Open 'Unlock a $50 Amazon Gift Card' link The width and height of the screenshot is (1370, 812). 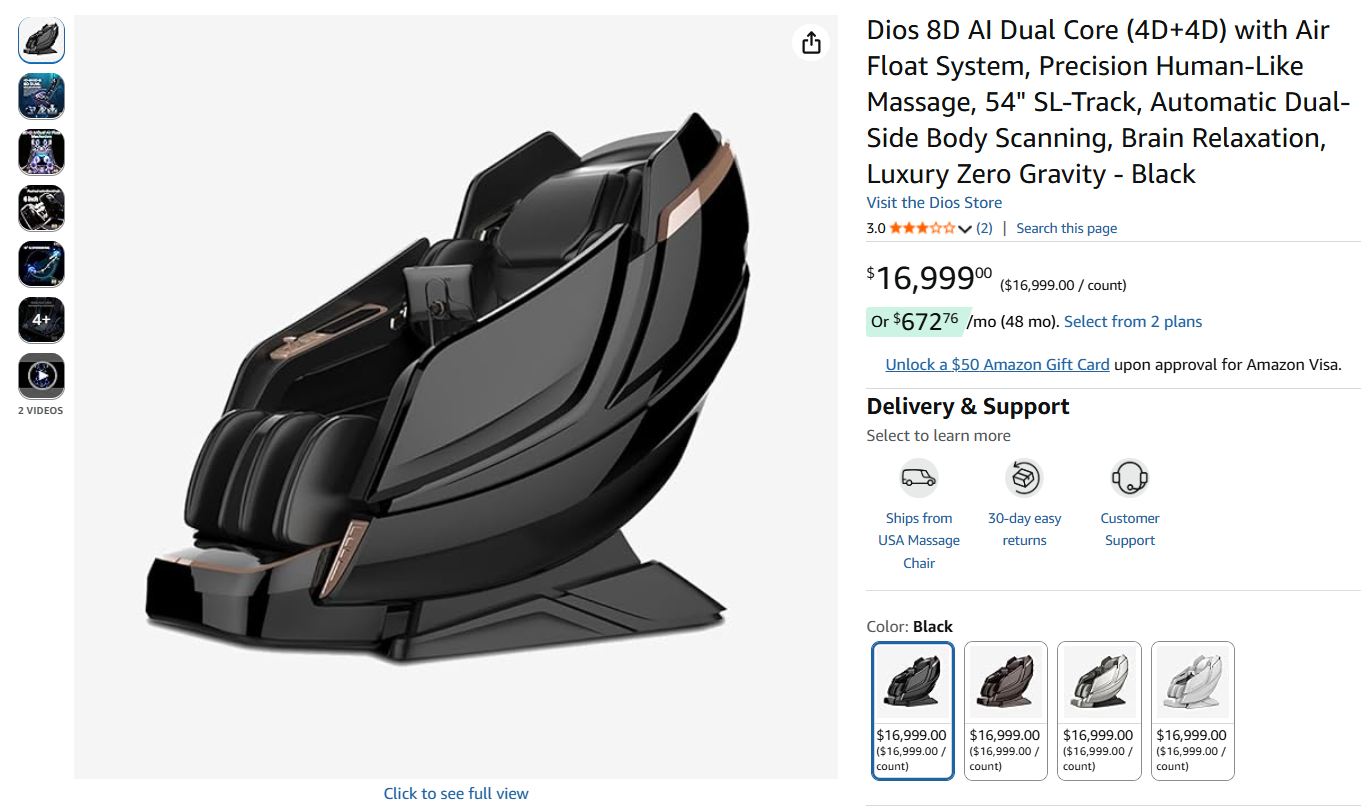click(x=996, y=364)
